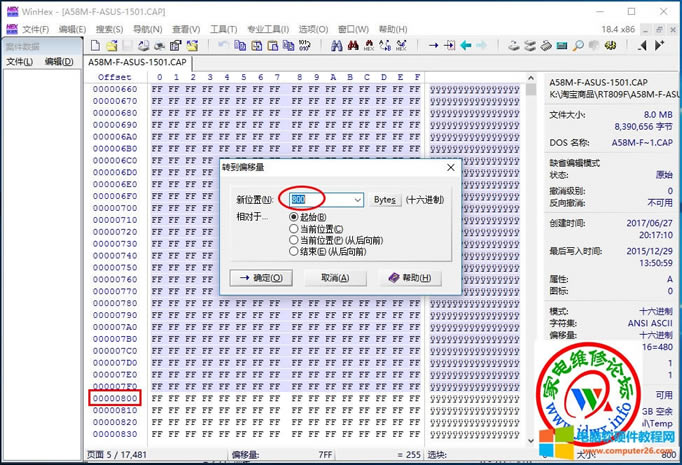Select the 当前位置(C) radio option
682x465 pixels.
[293, 228]
